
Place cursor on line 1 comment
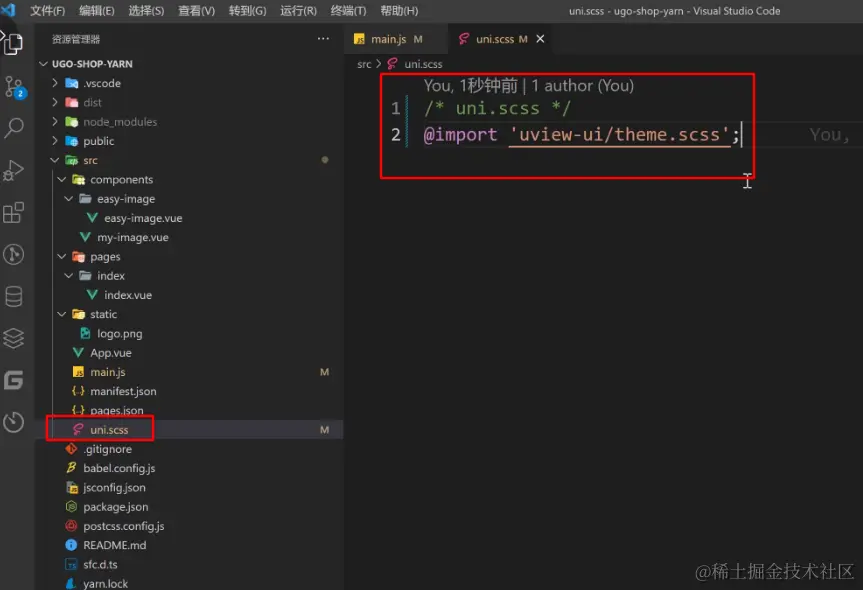(x=497, y=108)
